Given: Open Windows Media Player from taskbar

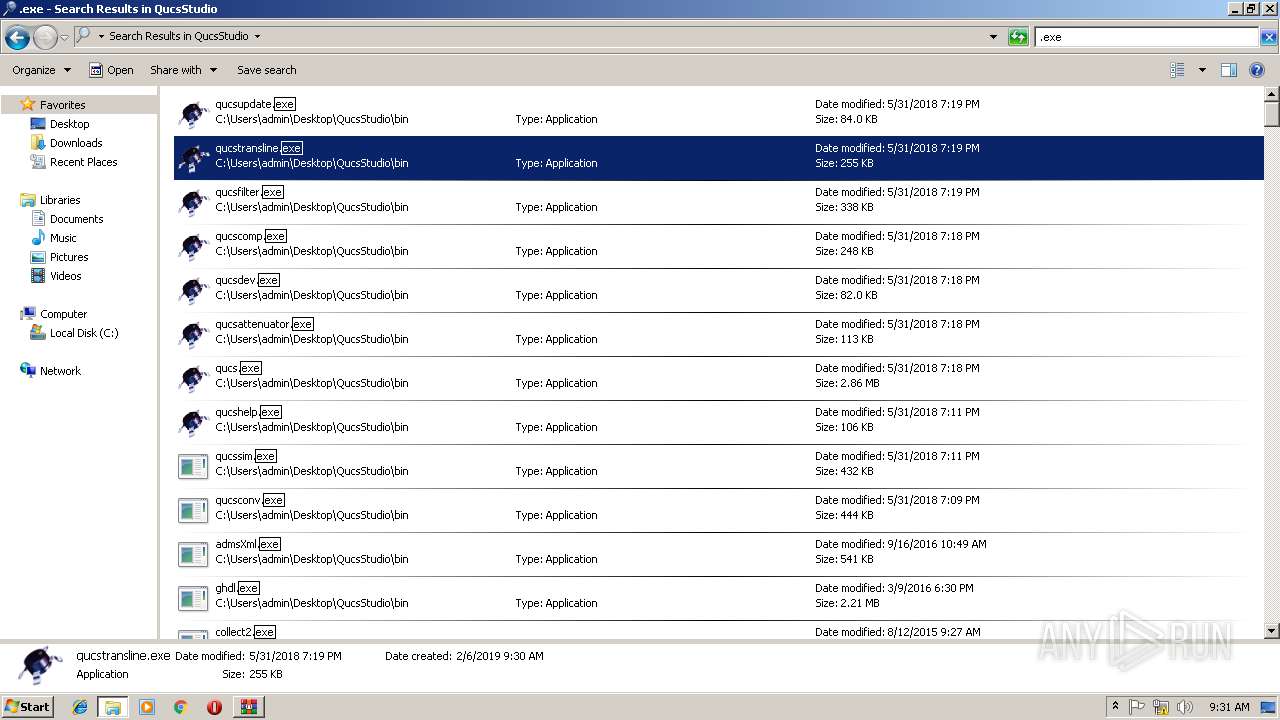Looking at the screenshot, I should tap(147, 706).
